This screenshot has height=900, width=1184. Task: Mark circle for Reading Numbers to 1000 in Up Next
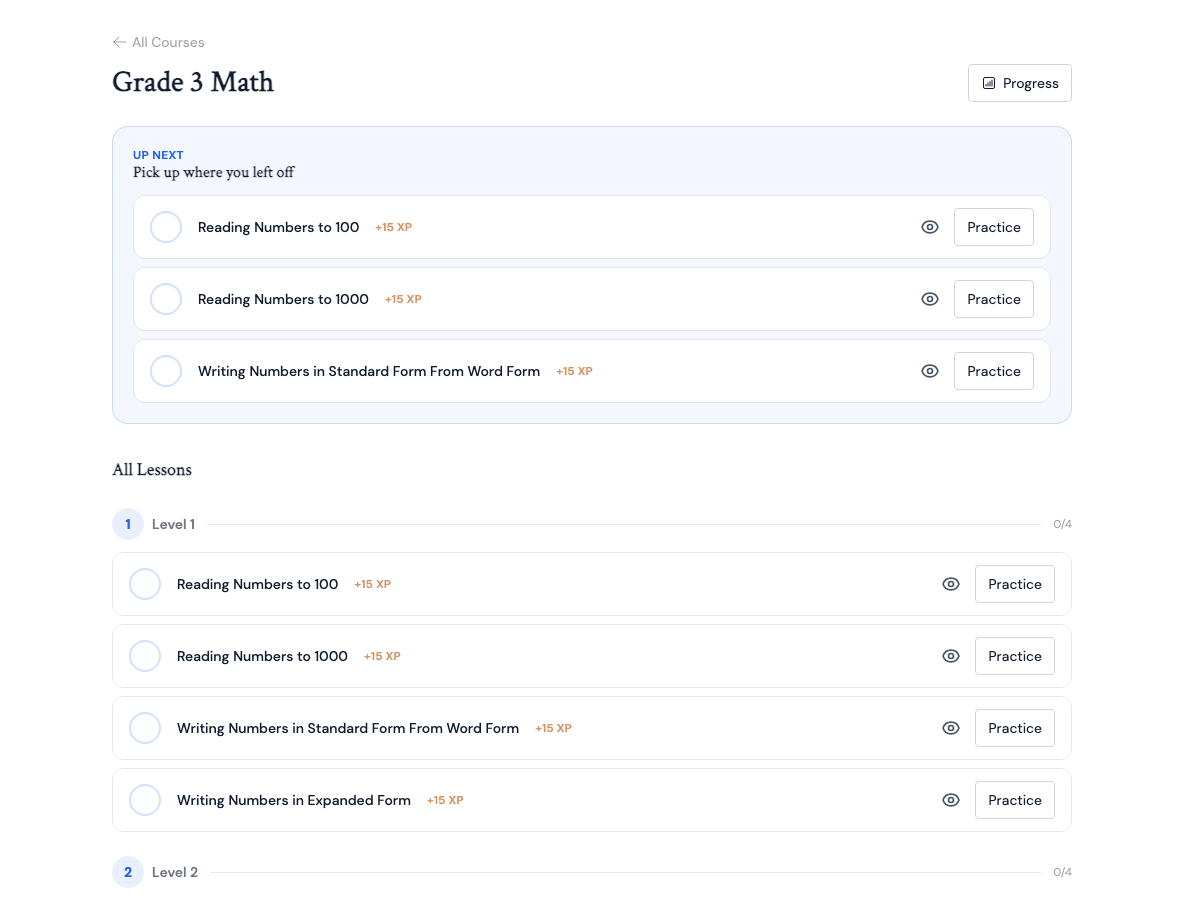[x=166, y=299]
